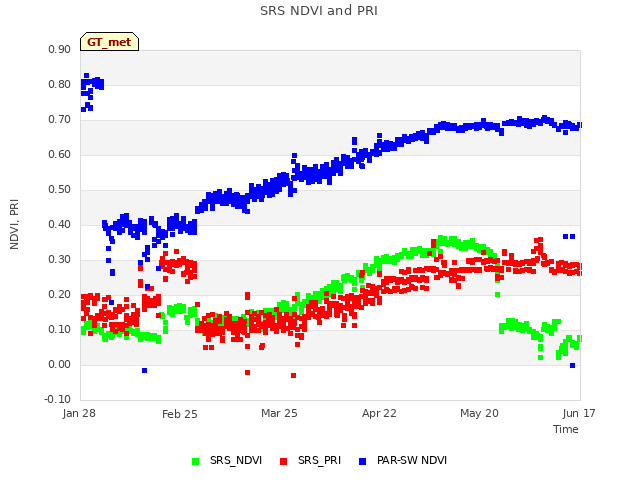The width and height of the screenshot is (640, 480).
Task: Click the green SRS_NDVI legend swatch
Action: click(x=196, y=461)
